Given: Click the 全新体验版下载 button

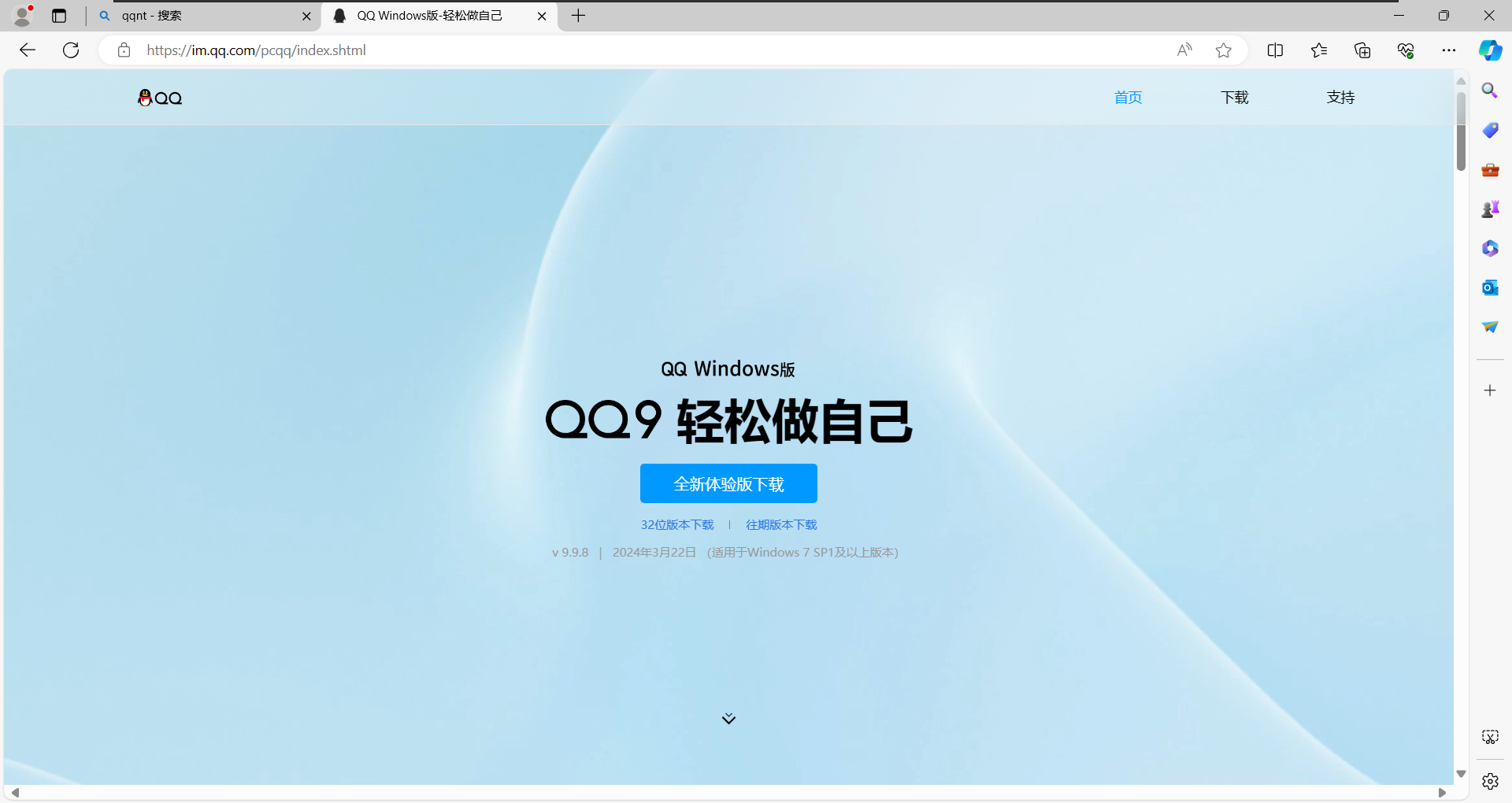Looking at the screenshot, I should click(728, 483).
